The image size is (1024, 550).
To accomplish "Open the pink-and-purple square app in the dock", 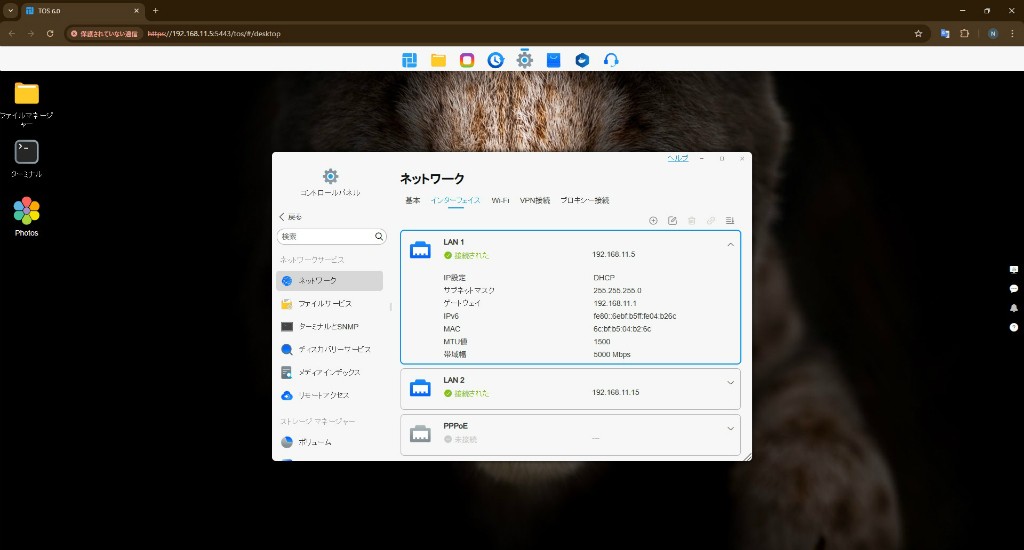I will pyautogui.click(x=467, y=60).
